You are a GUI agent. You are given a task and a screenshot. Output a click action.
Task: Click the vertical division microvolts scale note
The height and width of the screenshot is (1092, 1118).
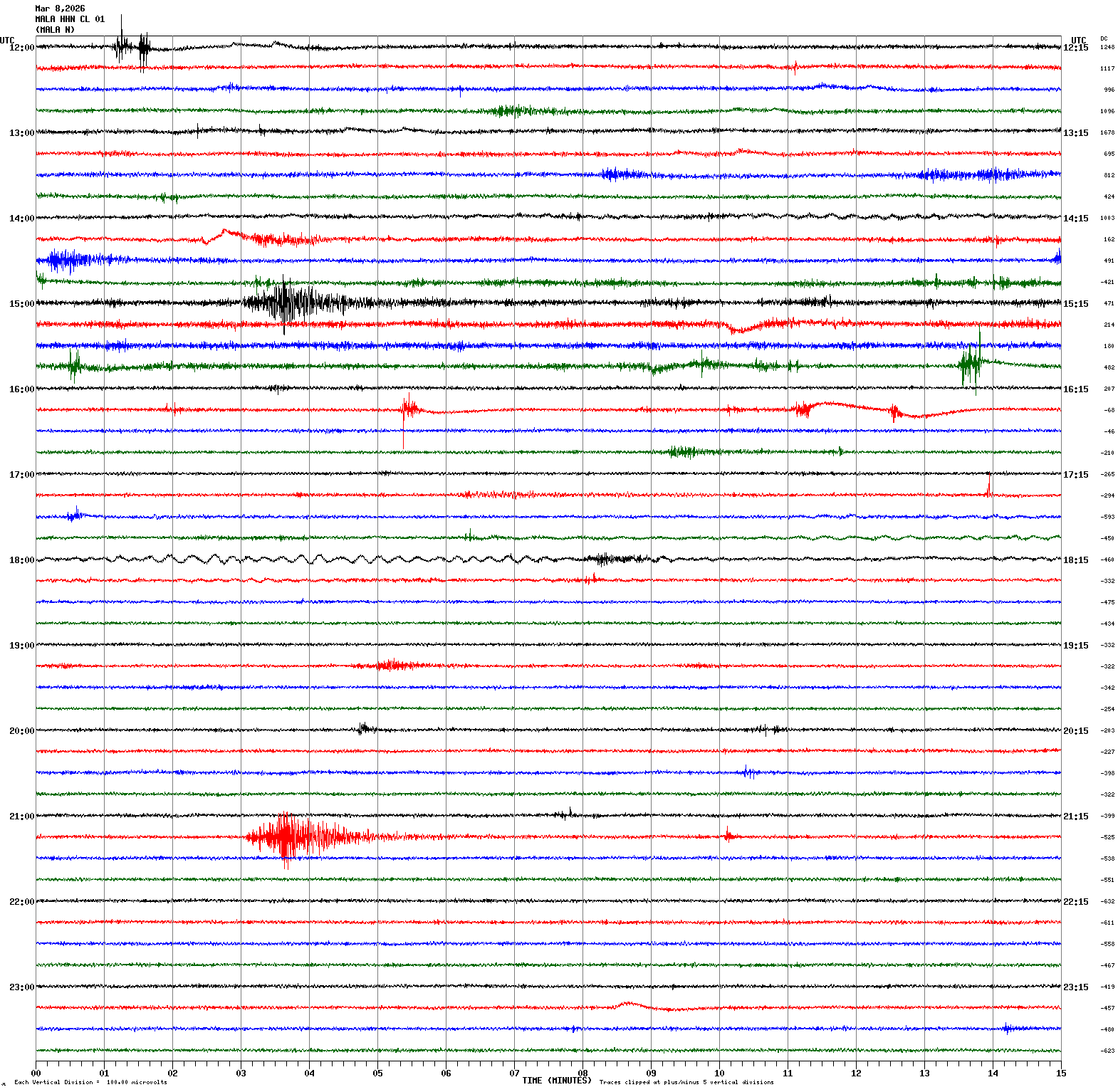pyautogui.click(x=90, y=1083)
